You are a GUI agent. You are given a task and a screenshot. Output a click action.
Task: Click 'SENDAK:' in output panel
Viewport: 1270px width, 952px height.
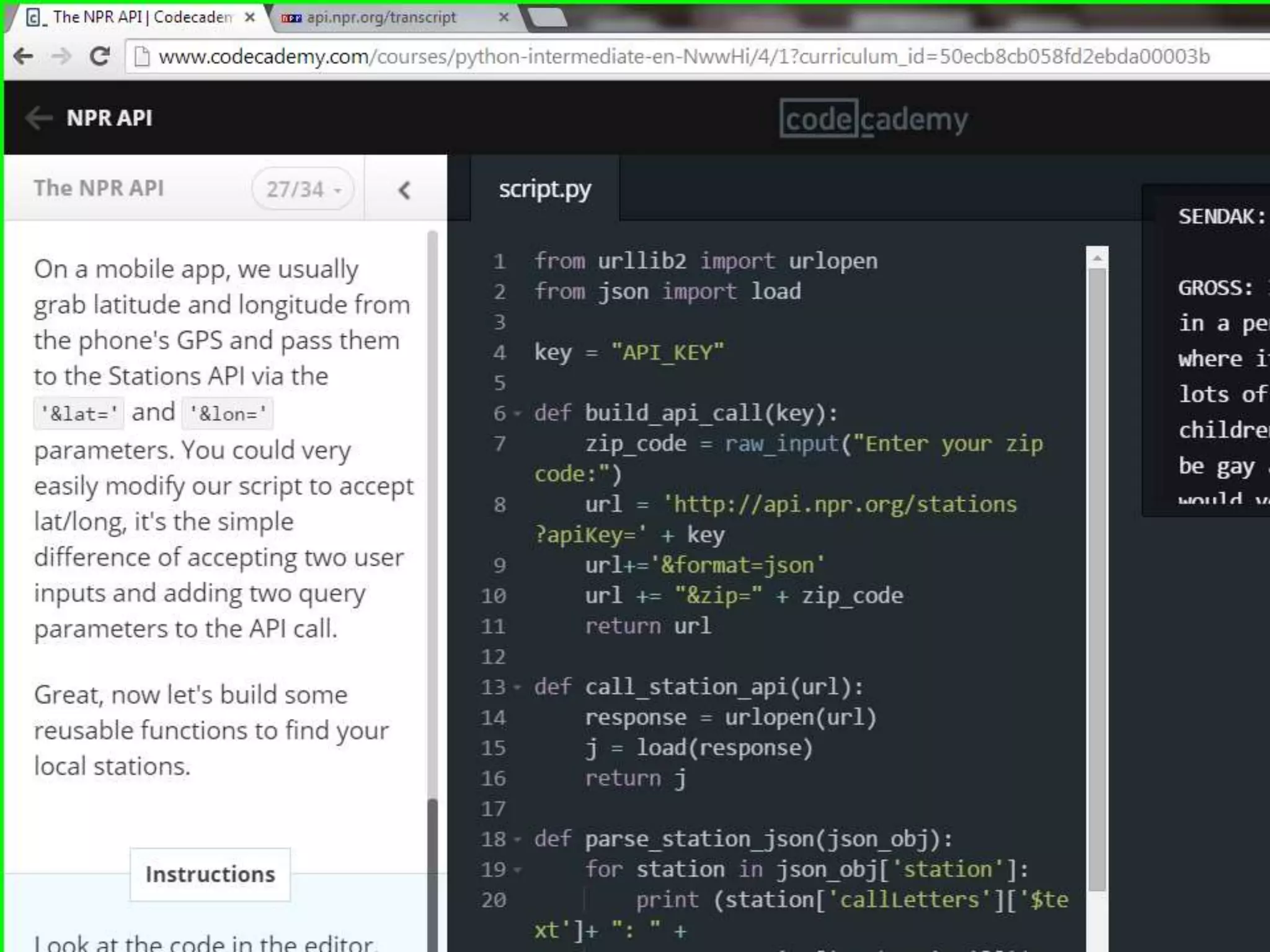[x=1222, y=216]
